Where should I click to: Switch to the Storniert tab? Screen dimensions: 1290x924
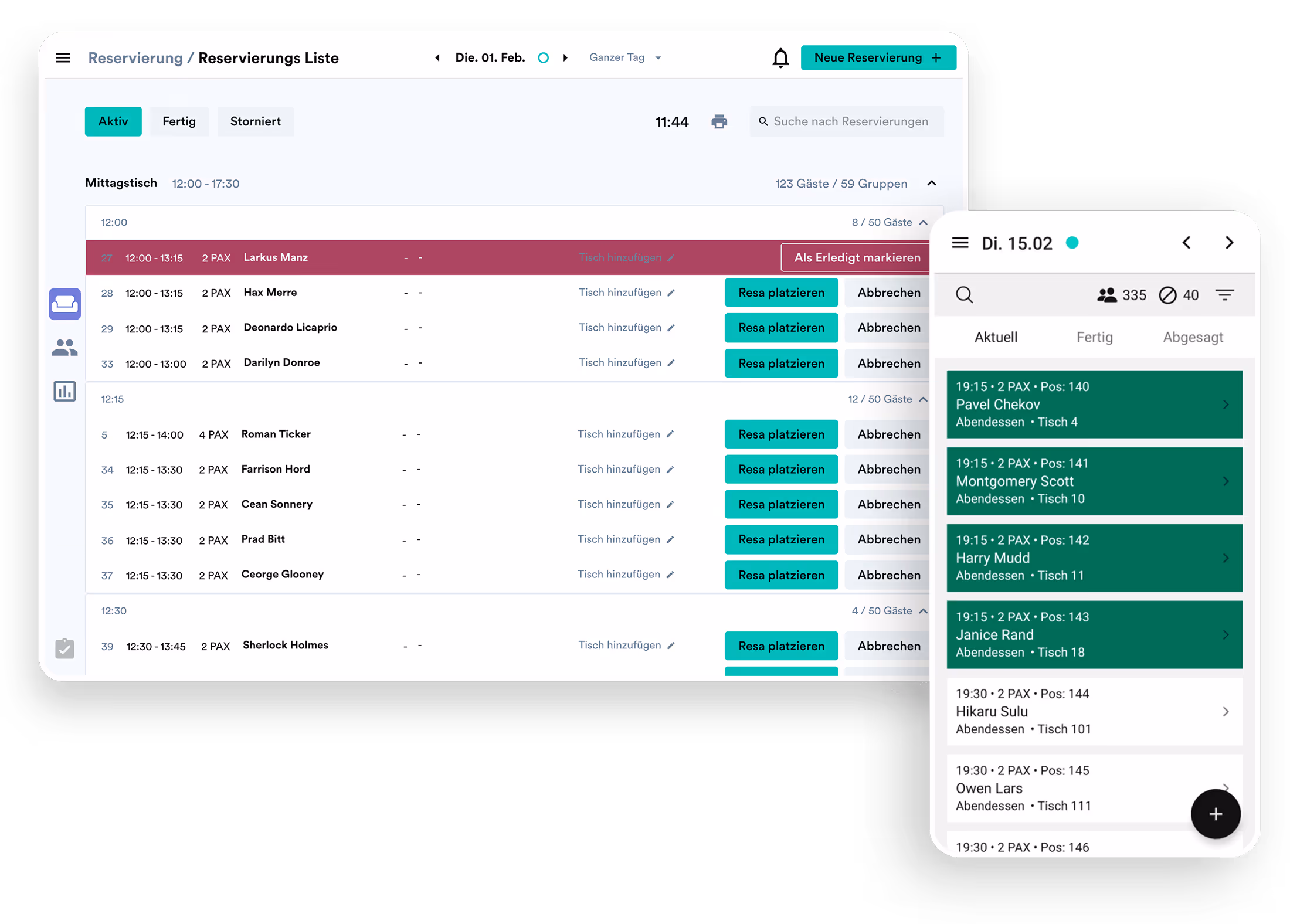(x=256, y=121)
